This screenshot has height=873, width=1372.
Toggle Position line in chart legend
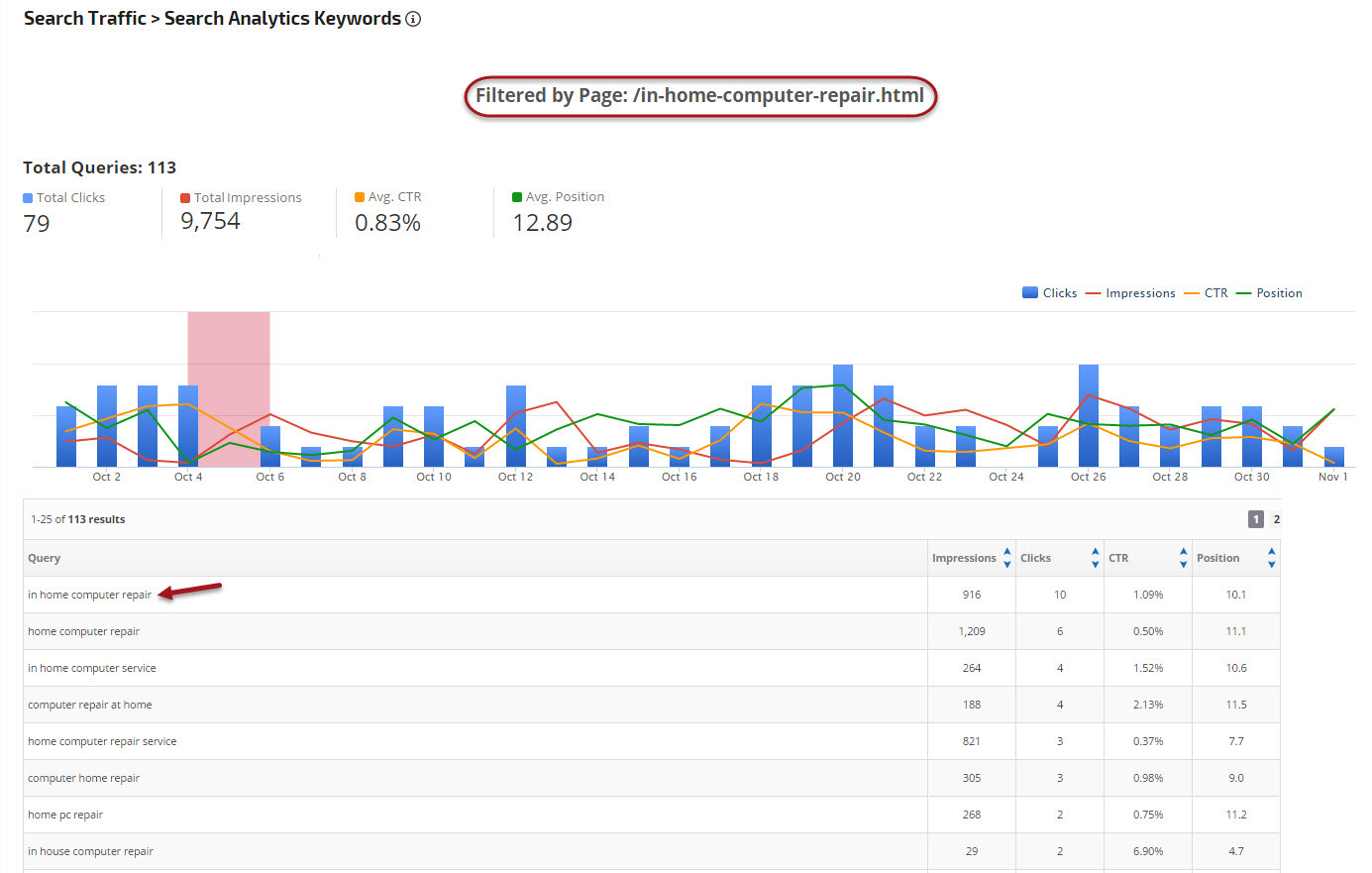click(1269, 293)
